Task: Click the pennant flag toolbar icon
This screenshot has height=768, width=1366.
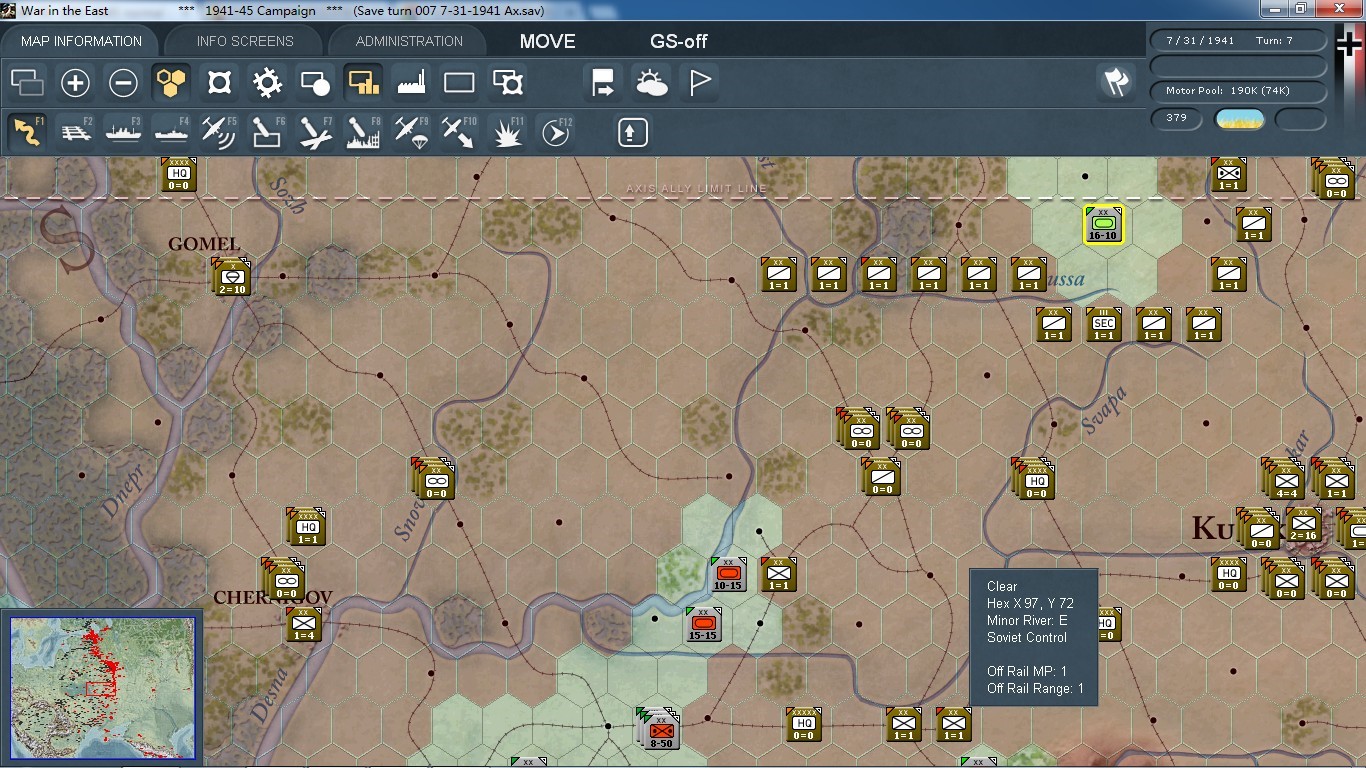Action: coord(700,83)
